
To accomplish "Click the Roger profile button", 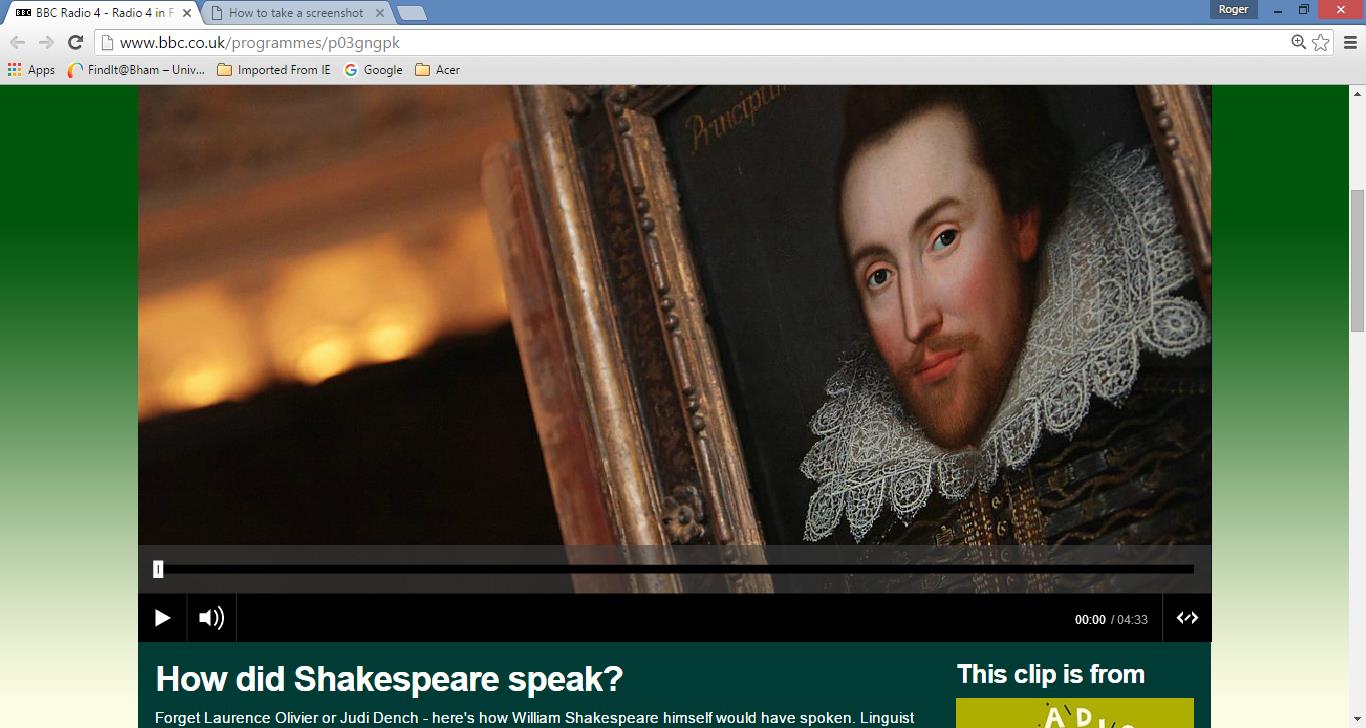I will click(1233, 9).
